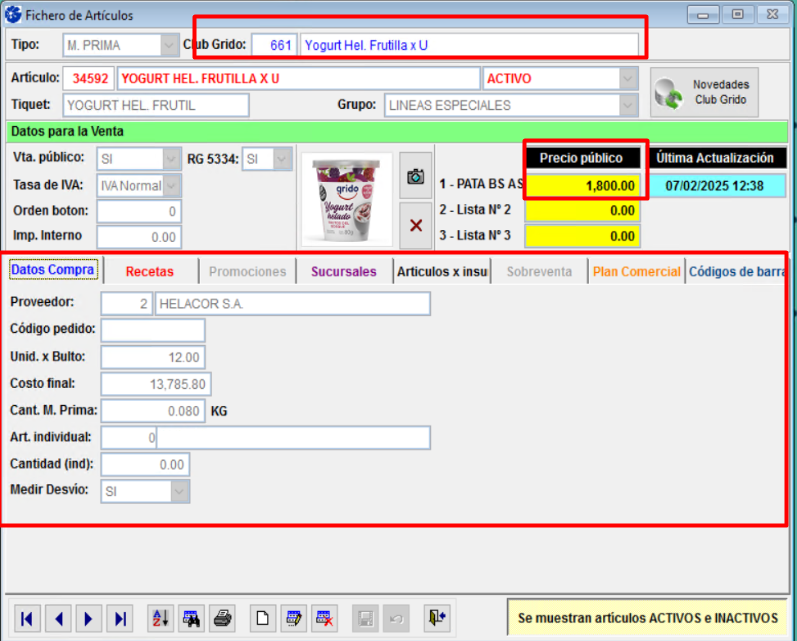Exit the form with door icon
The height and width of the screenshot is (641, 797).
[437, 618]
